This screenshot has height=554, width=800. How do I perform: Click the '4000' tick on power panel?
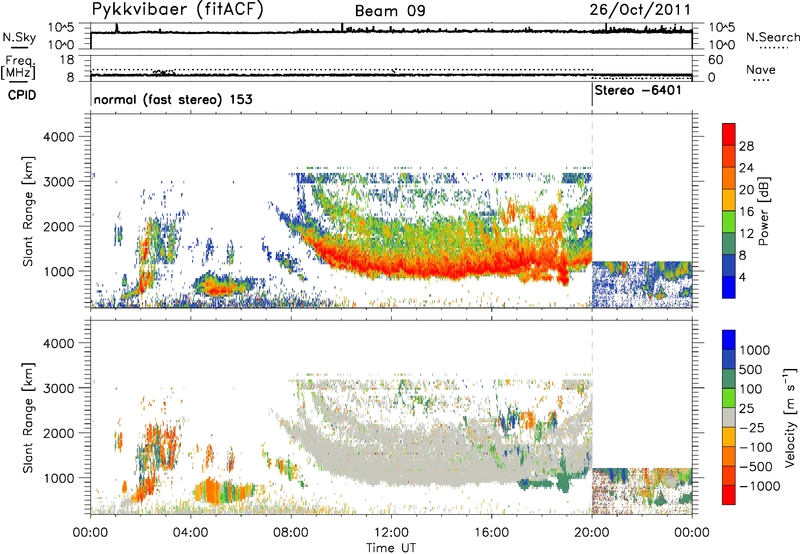(58, 137)
